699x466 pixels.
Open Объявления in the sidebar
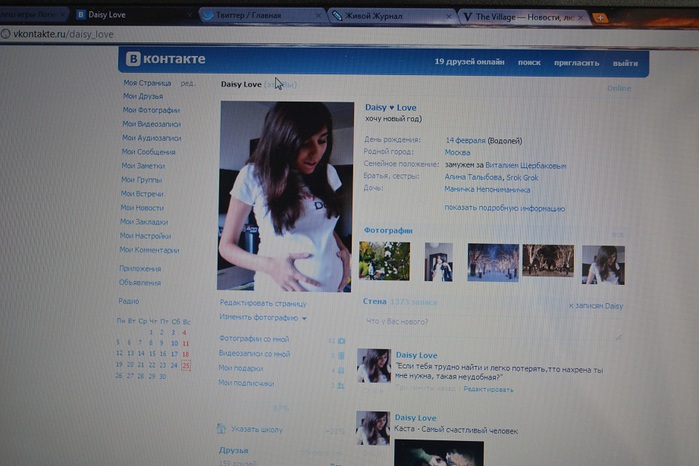140,282
